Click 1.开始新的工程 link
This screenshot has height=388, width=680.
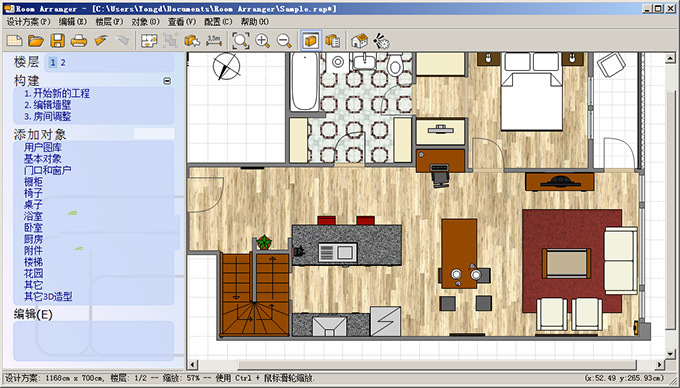point(57,93)
